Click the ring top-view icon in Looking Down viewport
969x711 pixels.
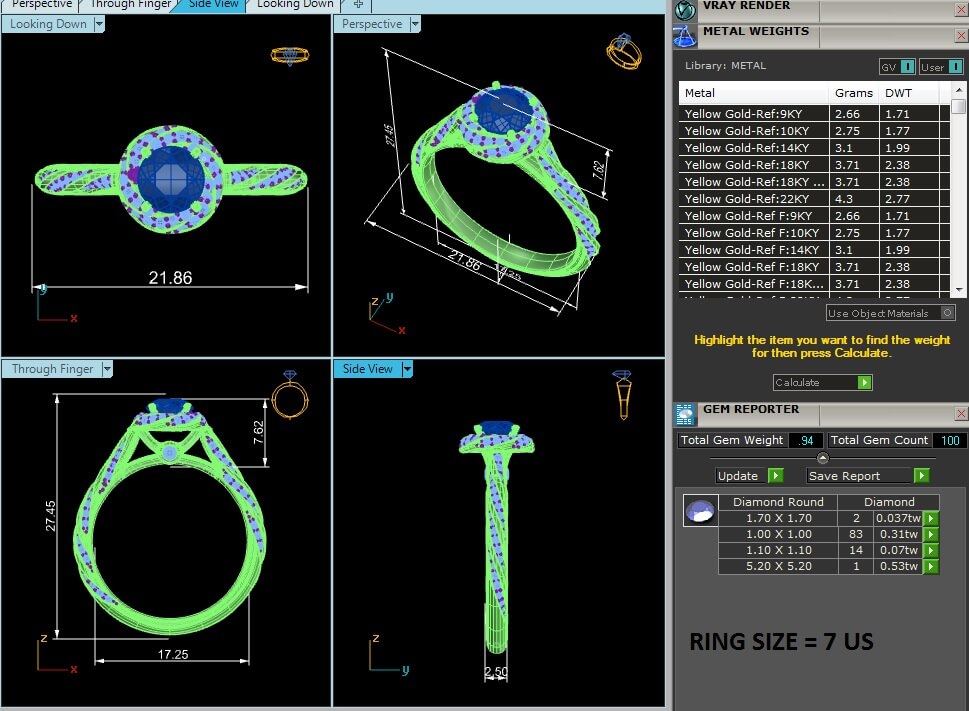tap(289, 55)
